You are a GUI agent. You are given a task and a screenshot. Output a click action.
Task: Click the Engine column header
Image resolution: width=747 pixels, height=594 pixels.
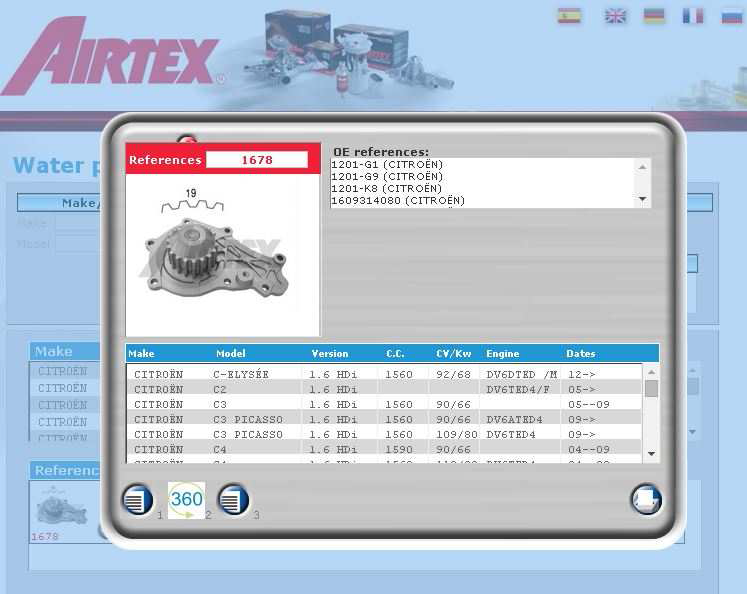click(x=503, y=354)
